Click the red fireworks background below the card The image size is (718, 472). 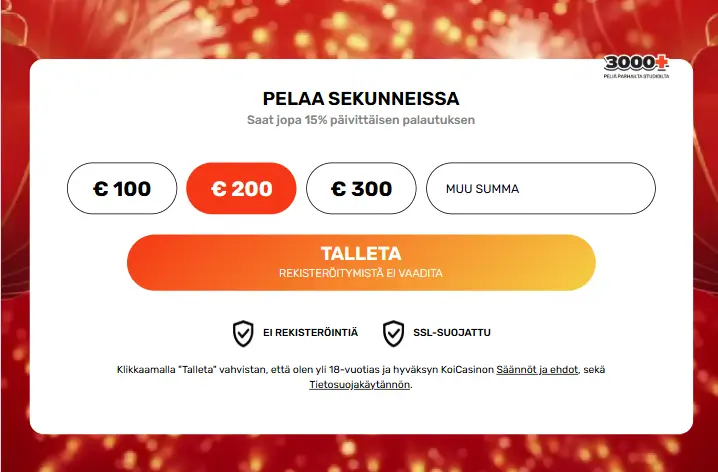click(360, 454)
